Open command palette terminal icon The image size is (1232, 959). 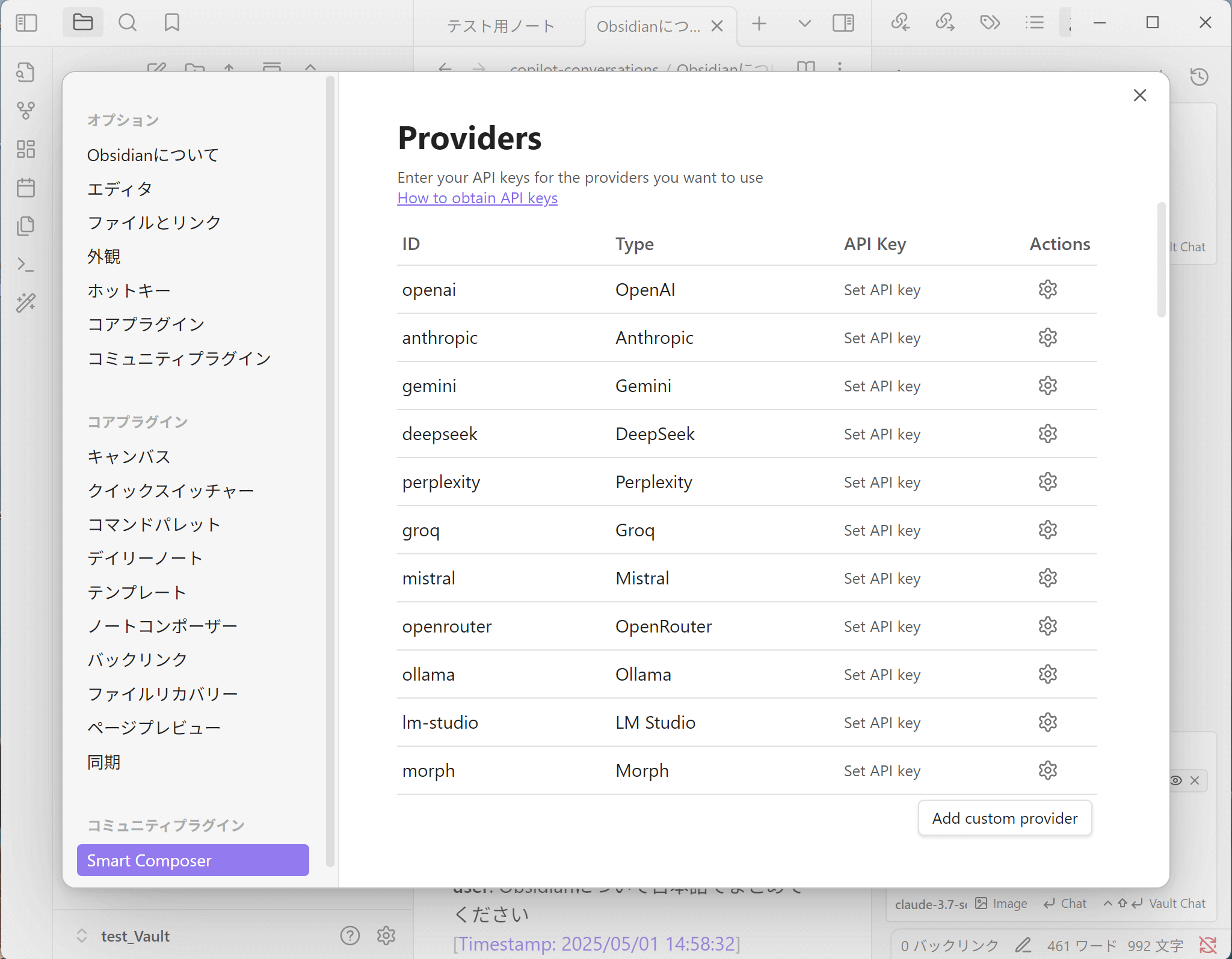25,265
